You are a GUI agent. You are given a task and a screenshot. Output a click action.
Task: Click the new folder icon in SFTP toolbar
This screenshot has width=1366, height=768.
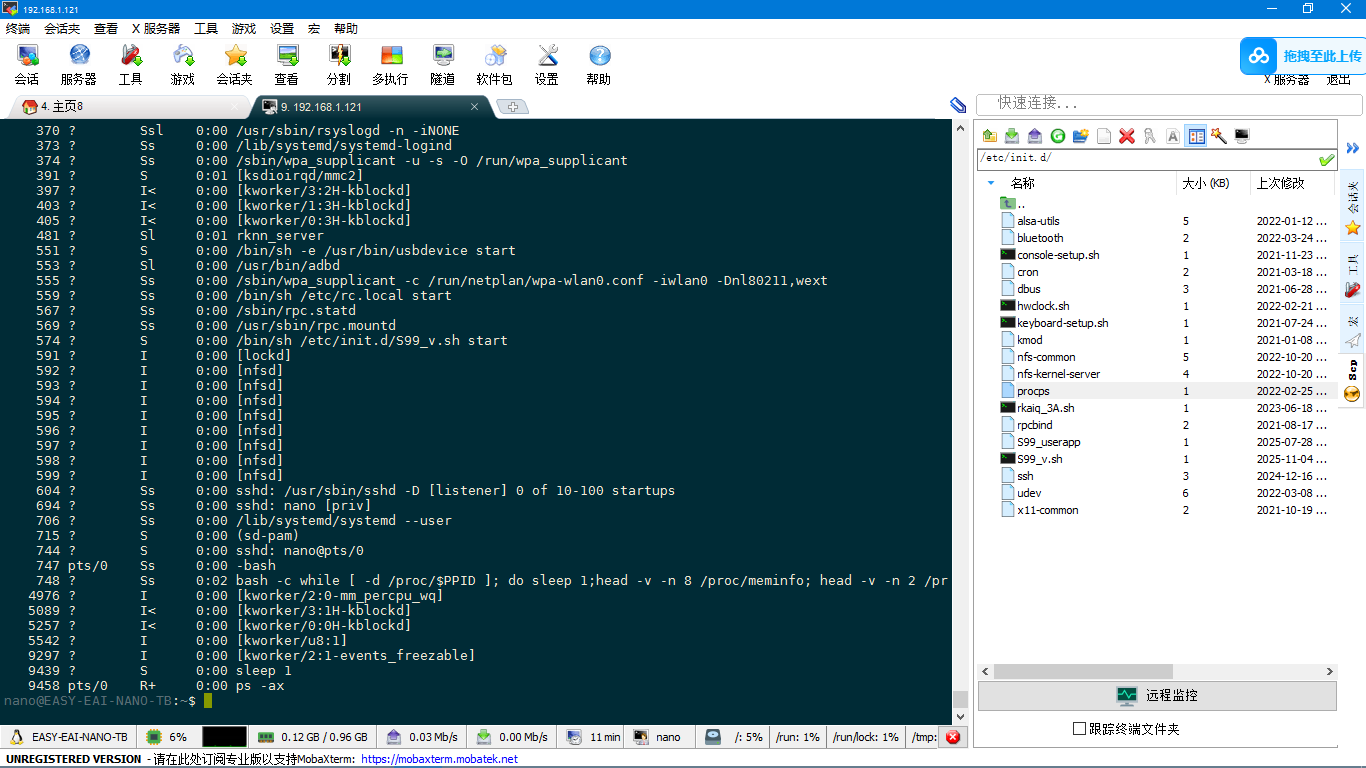coord(1080,136)
